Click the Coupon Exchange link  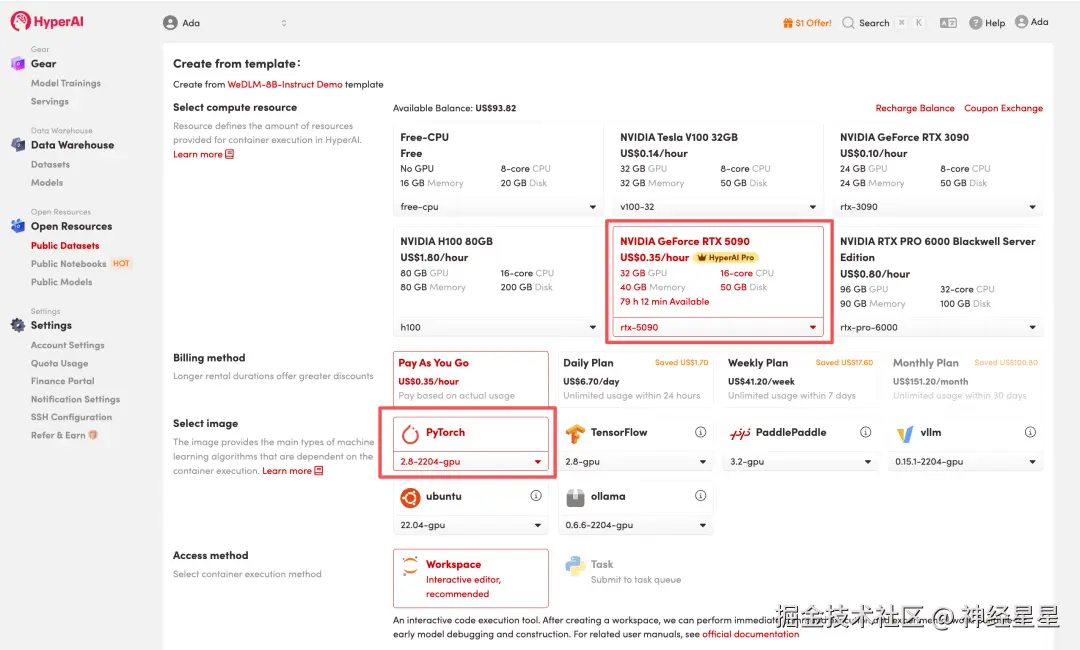[x=1004, y=108]
